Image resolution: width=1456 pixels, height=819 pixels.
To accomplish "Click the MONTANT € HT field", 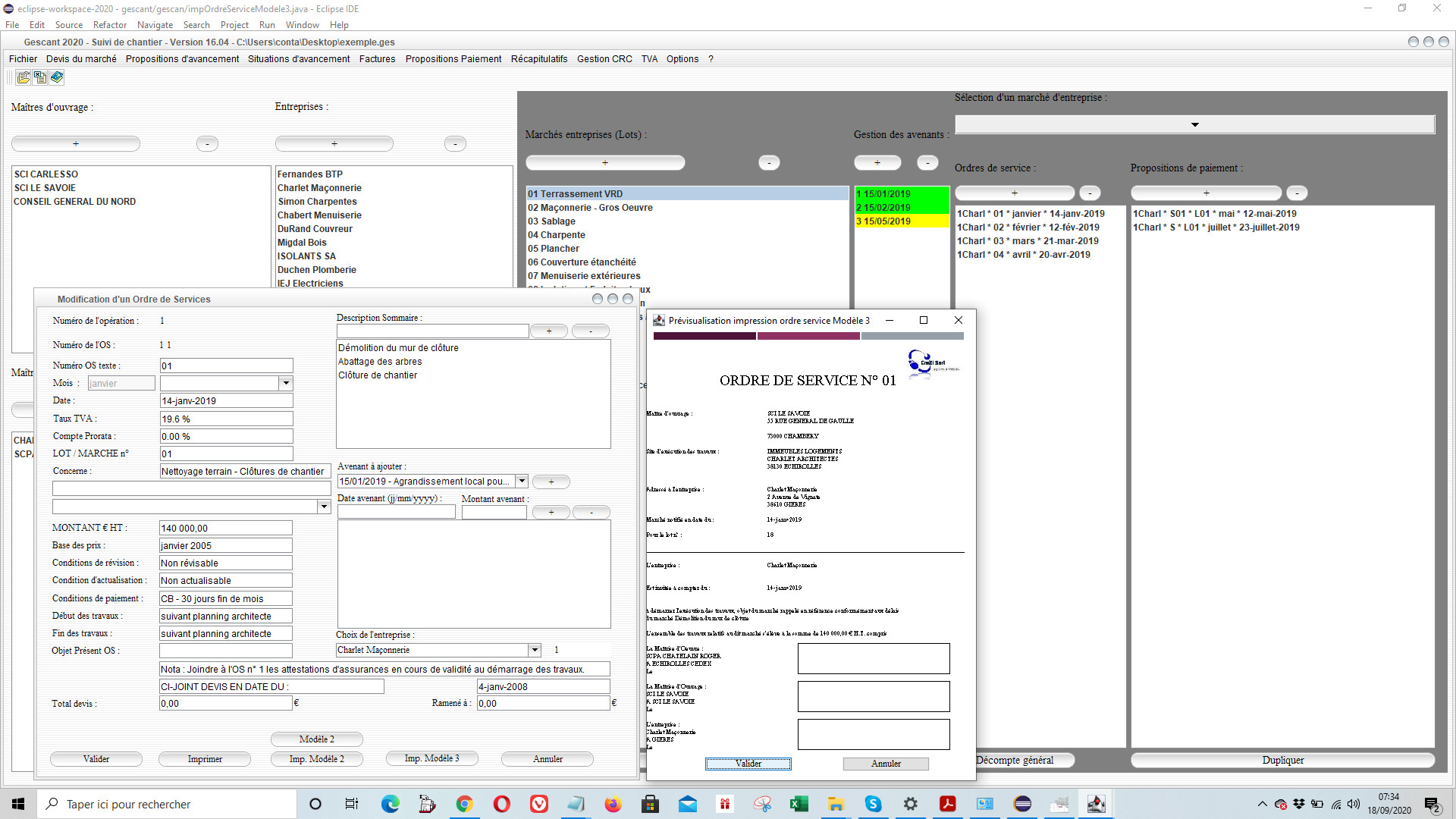I will click(x=225, y=528).
